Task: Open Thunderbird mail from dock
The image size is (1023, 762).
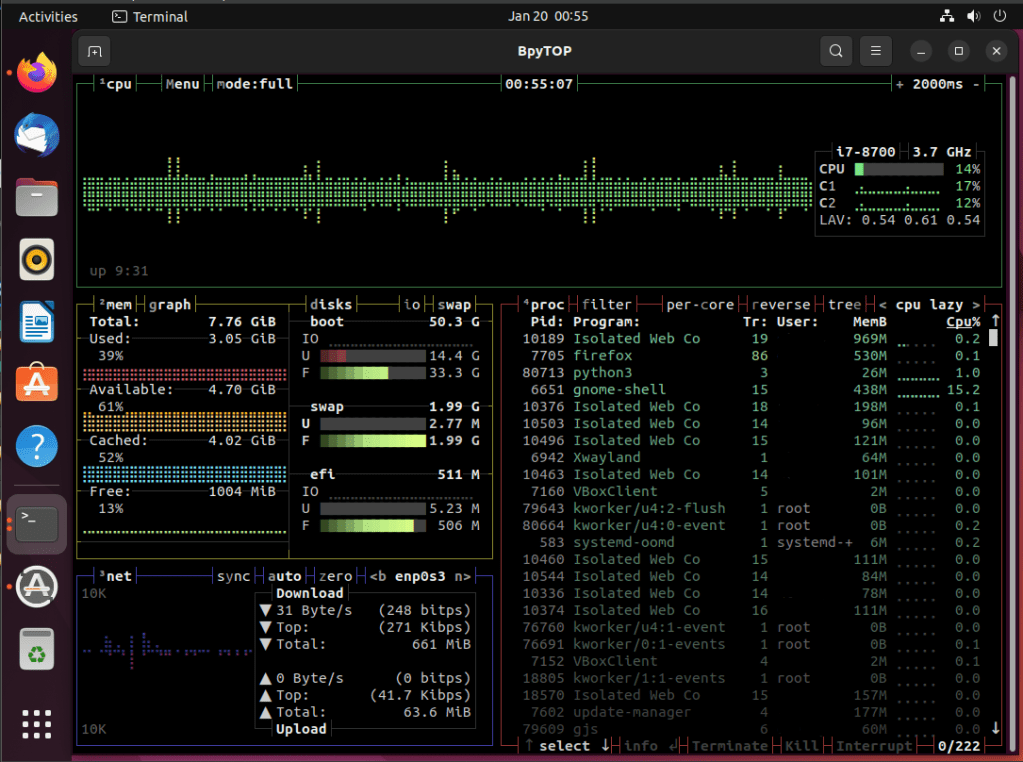Action: [x=37, y=135]
